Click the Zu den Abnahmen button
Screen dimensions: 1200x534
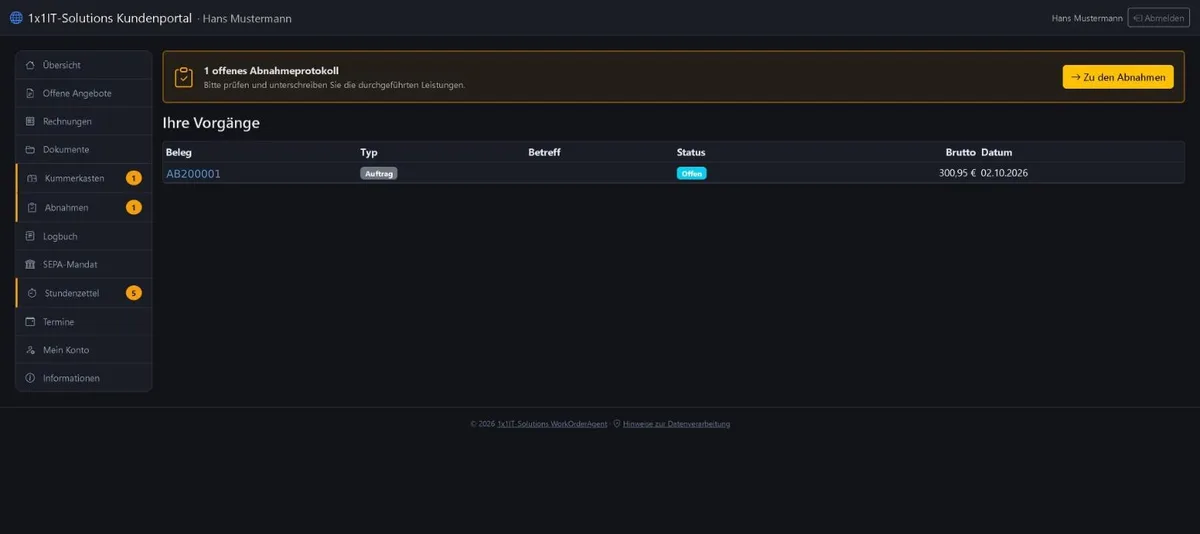click(1118, 77)
